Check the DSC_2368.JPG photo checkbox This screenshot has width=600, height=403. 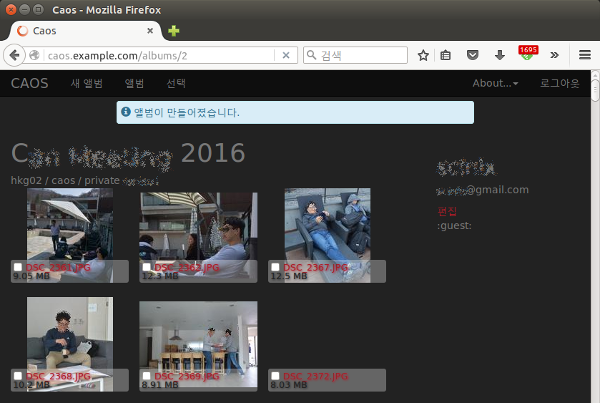click(19, 376)
